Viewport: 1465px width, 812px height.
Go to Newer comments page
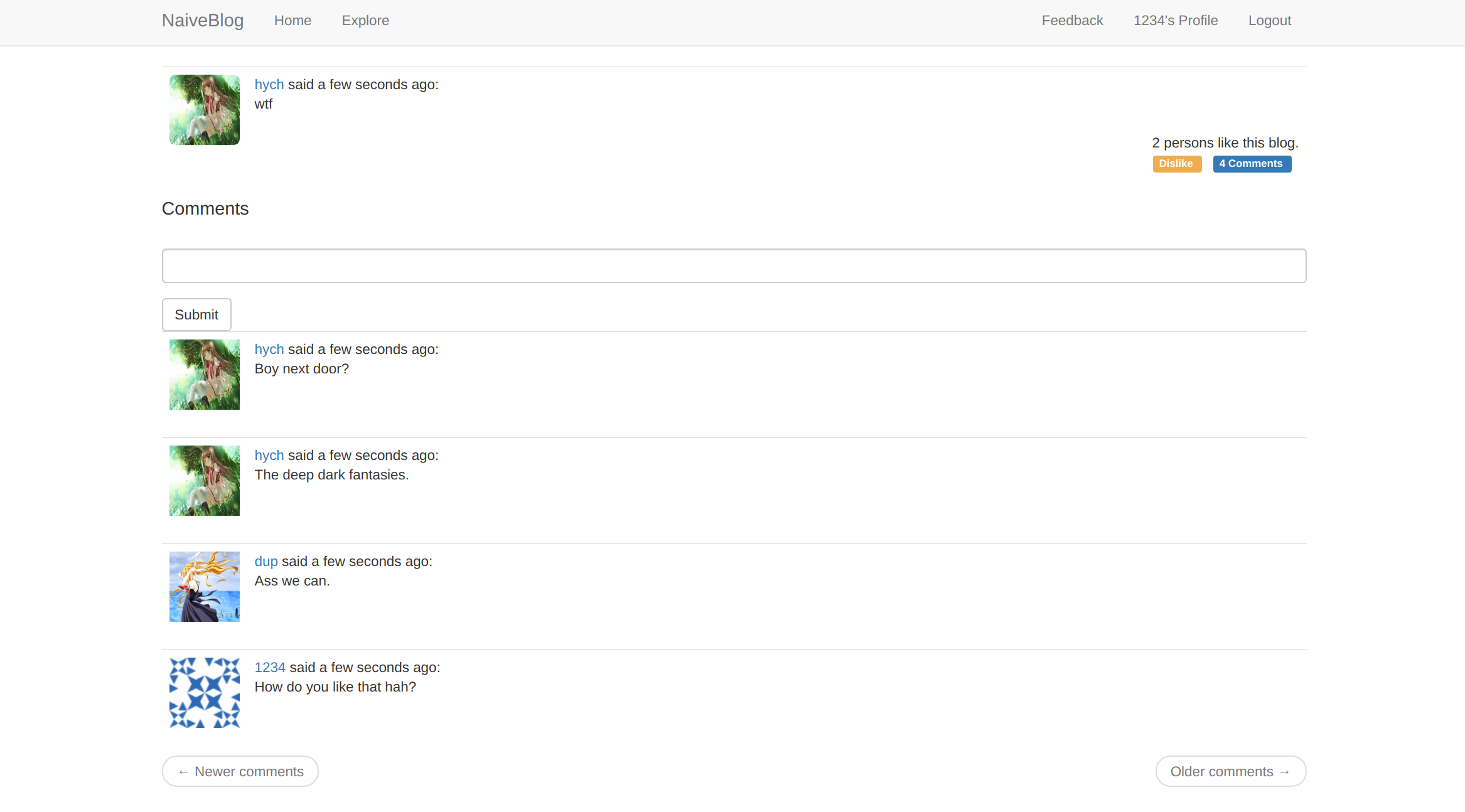click(x=240, y=771)
